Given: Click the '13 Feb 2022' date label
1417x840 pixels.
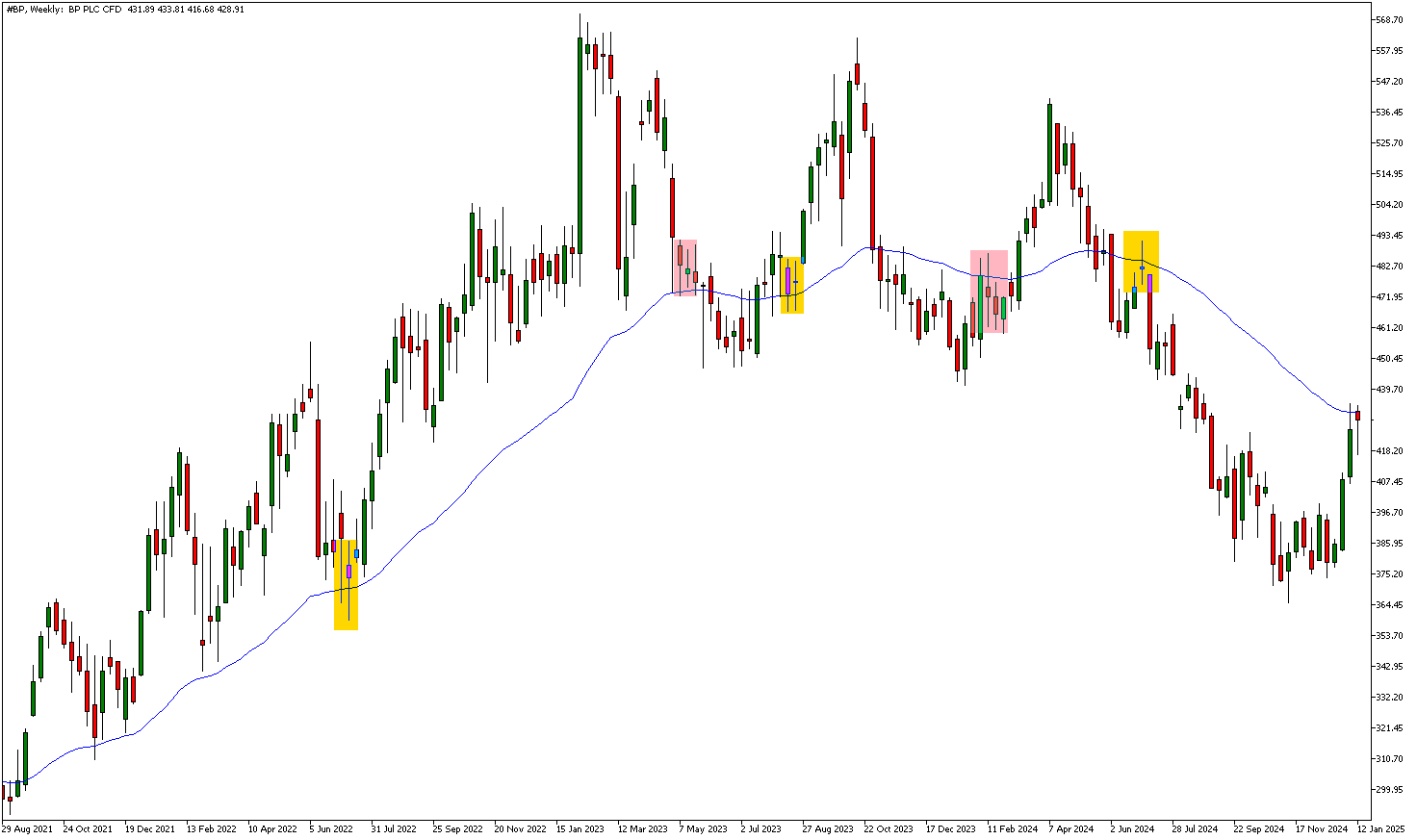Looking at the screenshot, I should pos(211,828).
